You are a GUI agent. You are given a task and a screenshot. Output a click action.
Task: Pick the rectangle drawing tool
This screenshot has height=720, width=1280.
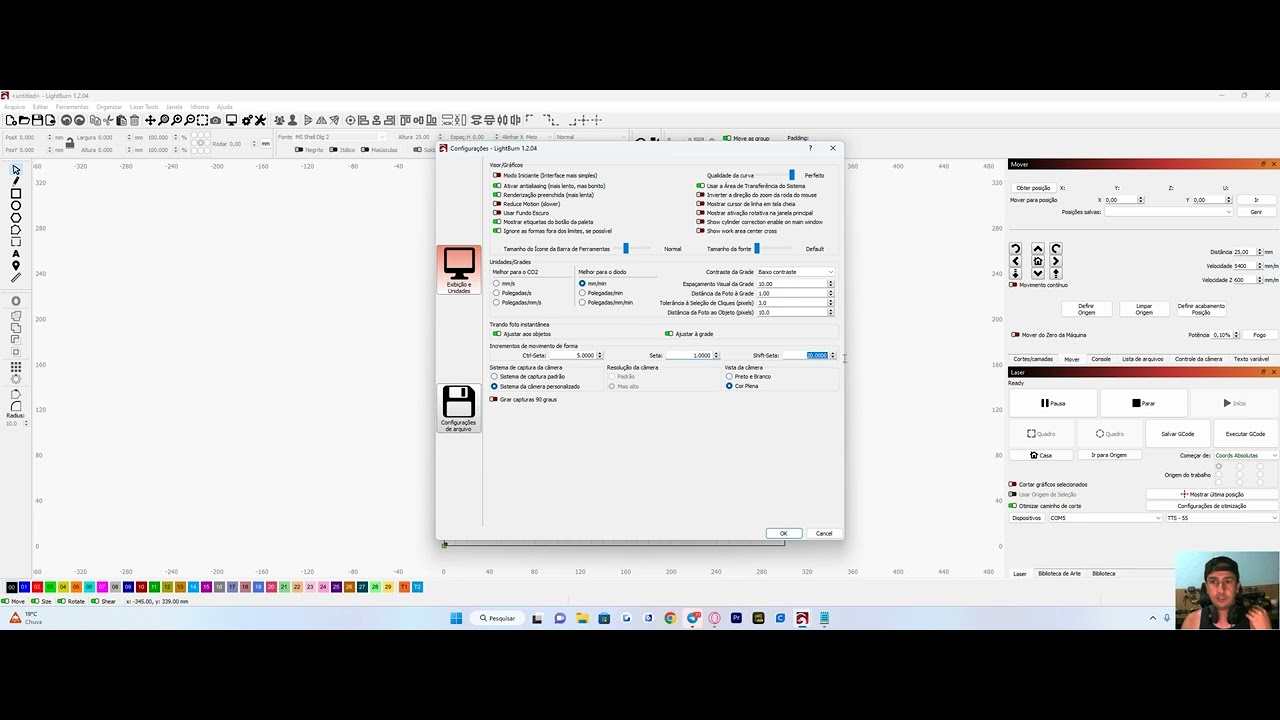[16, 194]
